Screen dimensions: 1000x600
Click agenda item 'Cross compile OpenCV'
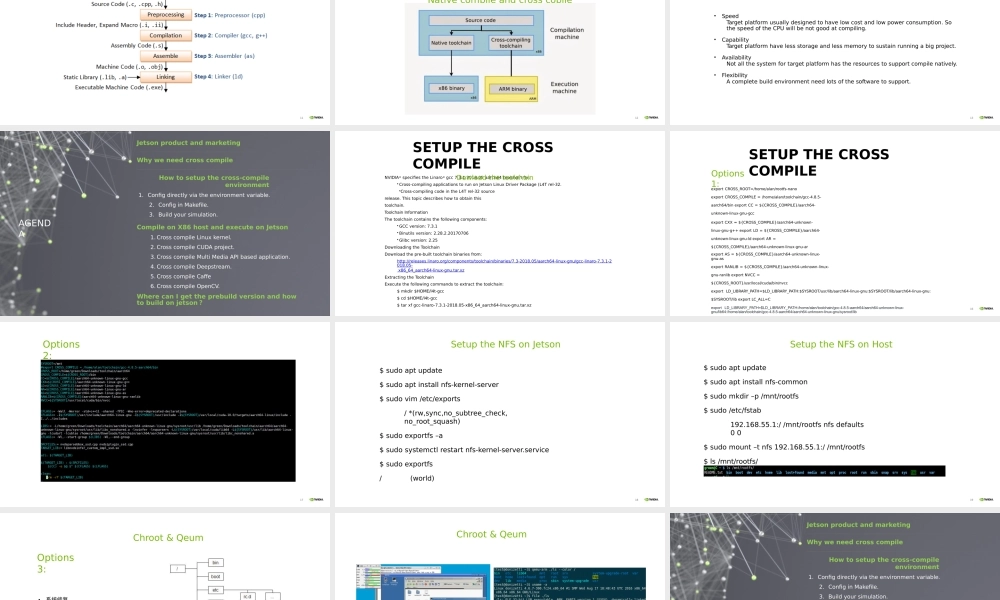[188, 286]
